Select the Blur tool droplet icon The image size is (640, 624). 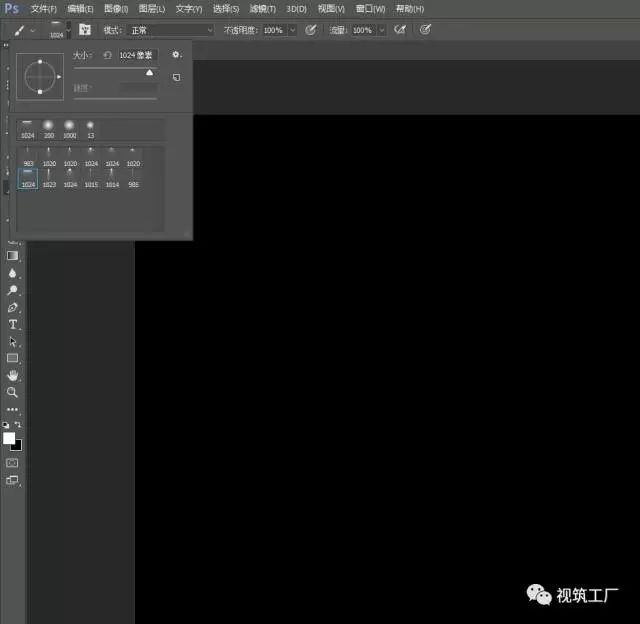pyautogui.click(x=12, y=273)
